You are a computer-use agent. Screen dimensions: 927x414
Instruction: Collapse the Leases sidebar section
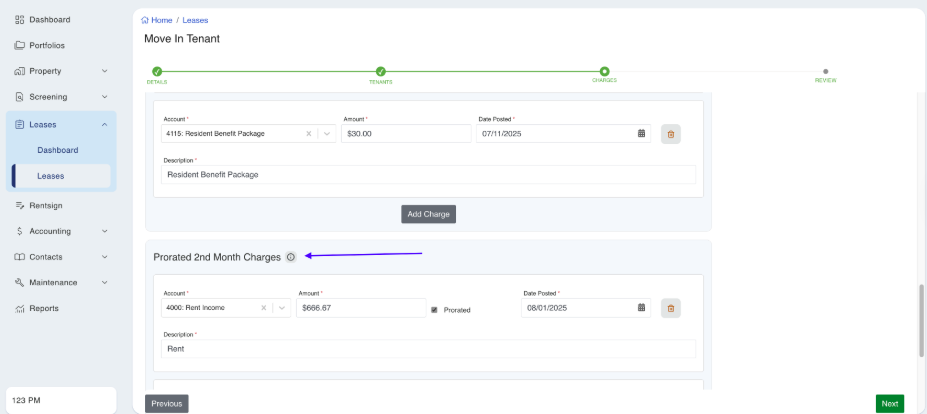point(105,124)
